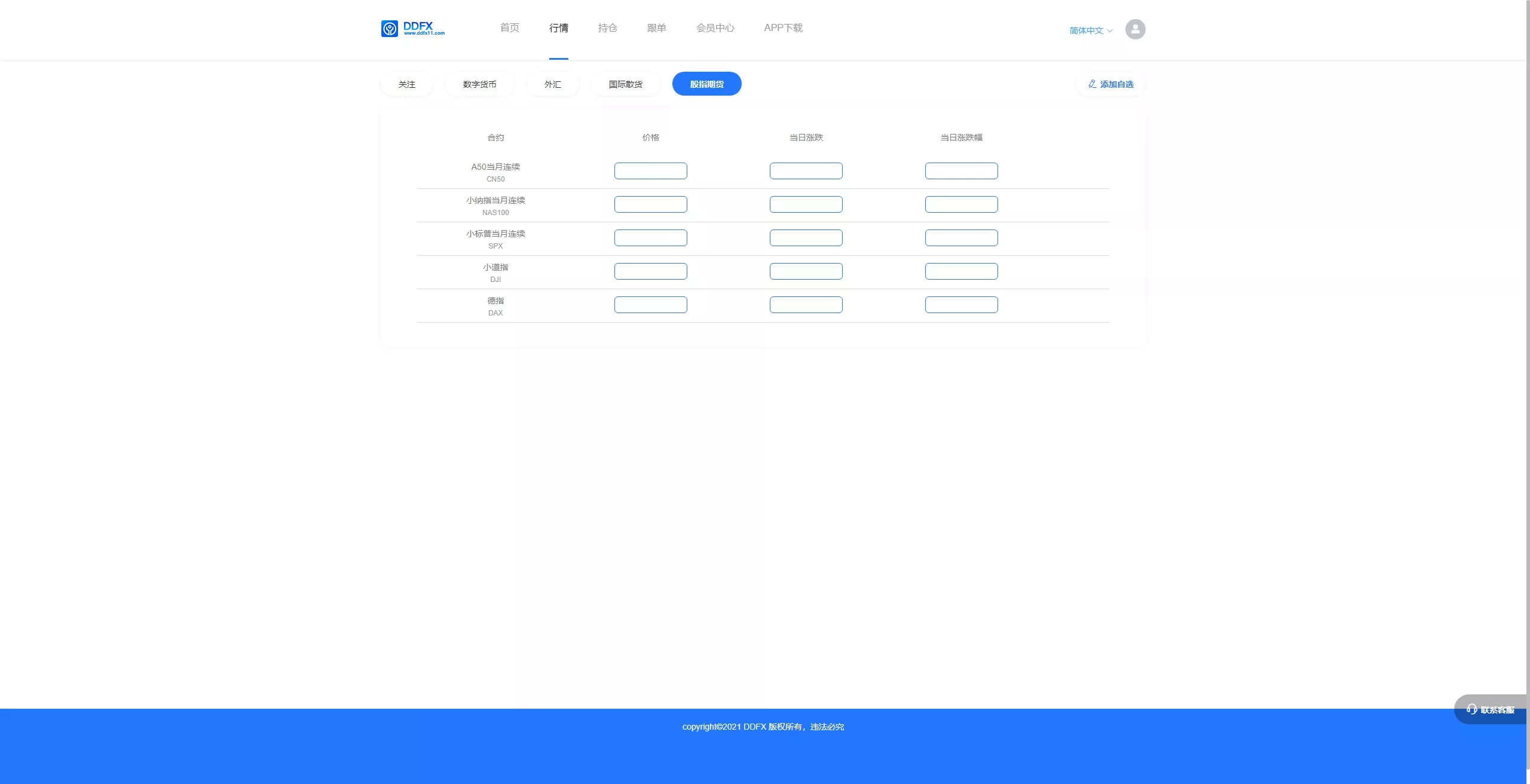
Task: Navigate to 会员中心
Action: click(715, 28)
